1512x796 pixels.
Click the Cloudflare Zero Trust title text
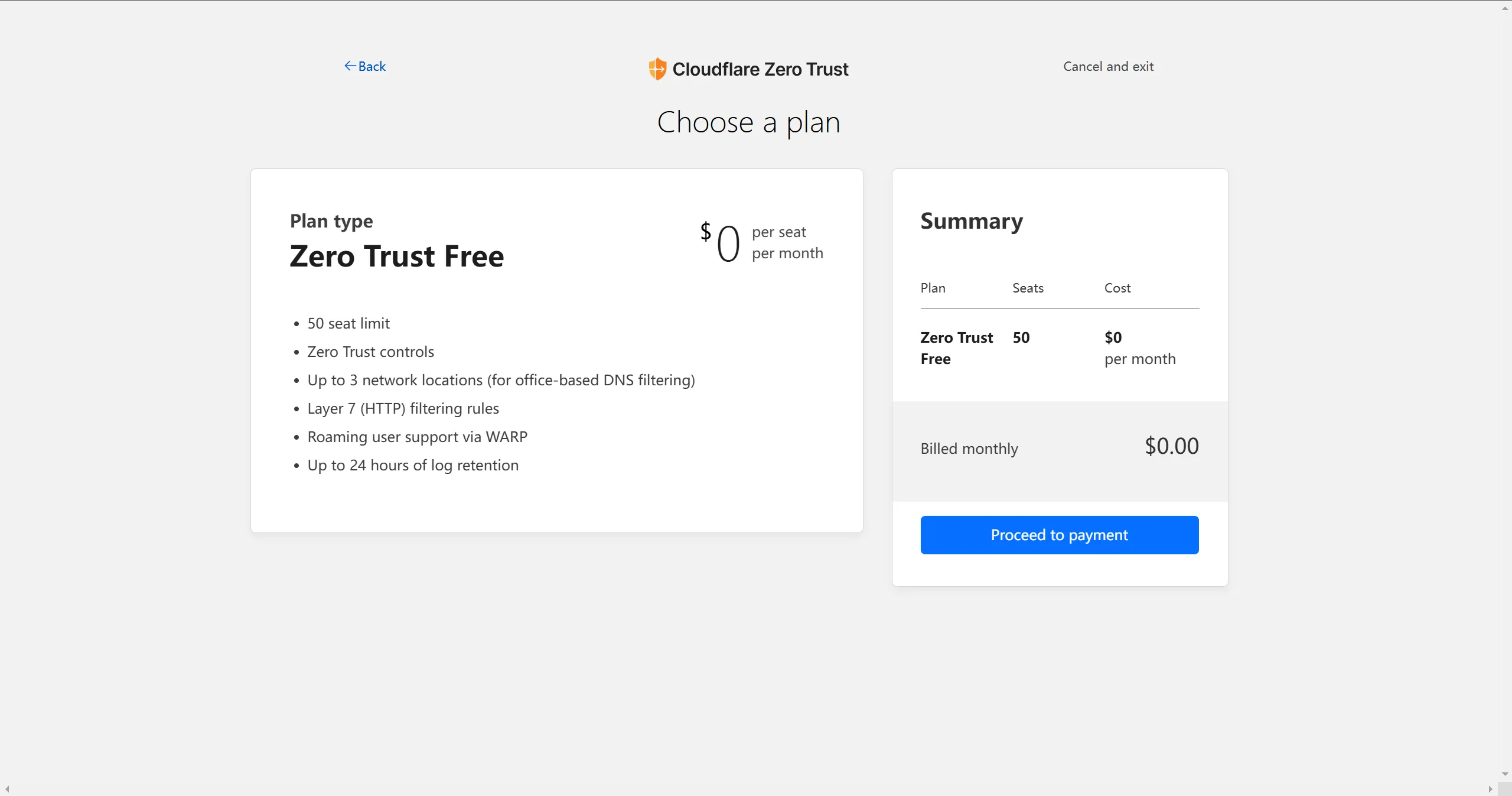(x=760, y=70)
